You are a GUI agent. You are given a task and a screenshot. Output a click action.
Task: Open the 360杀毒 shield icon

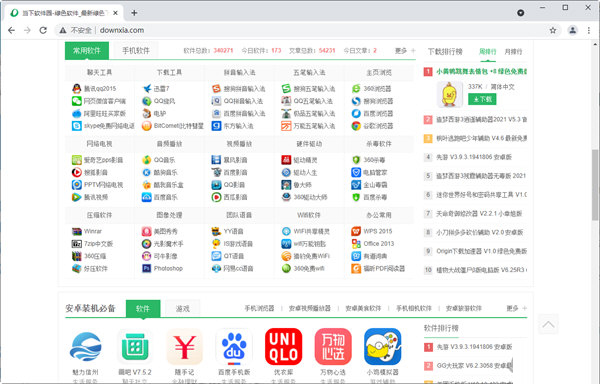356,160
